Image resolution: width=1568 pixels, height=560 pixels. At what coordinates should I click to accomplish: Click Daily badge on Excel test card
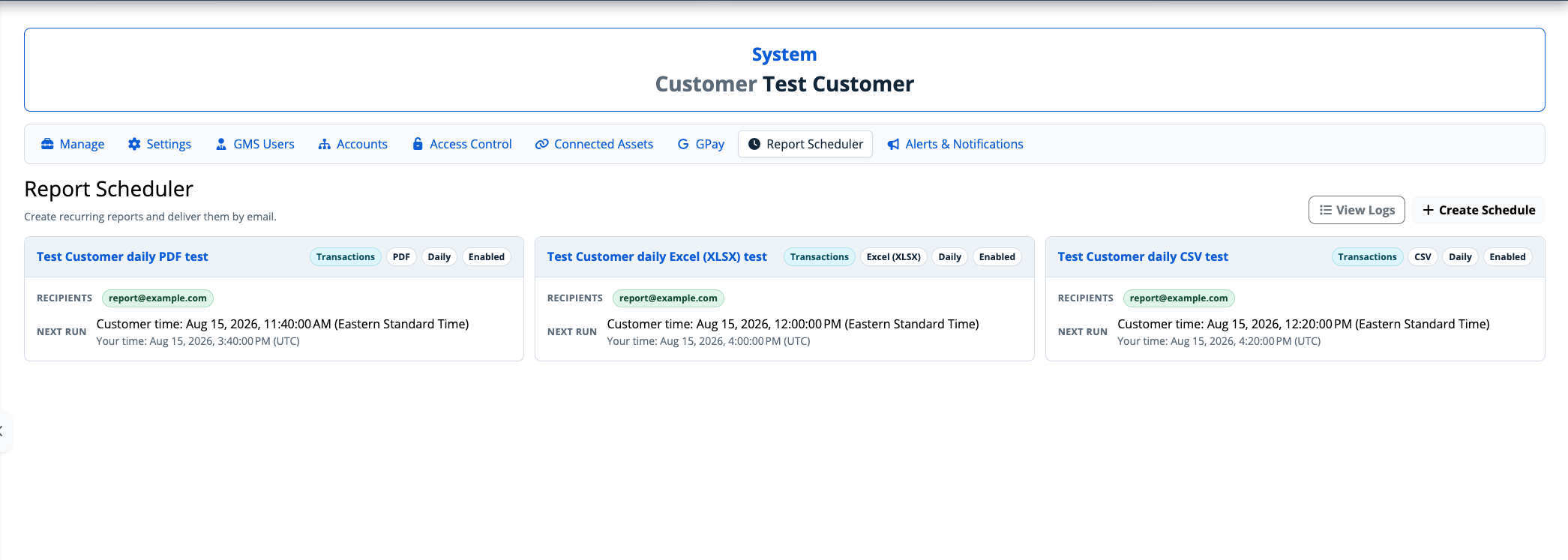[950, 257]
